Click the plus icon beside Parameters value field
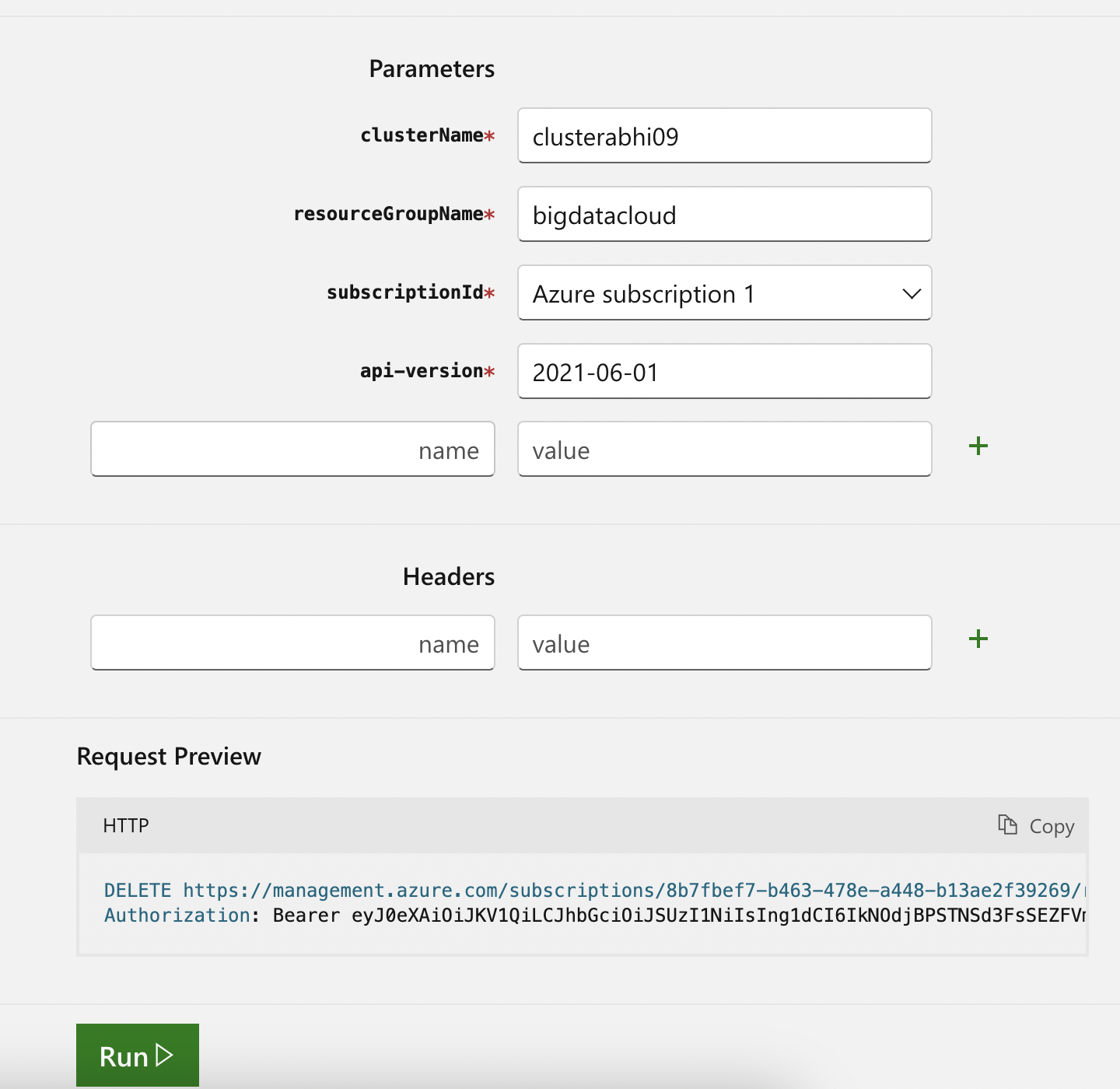The height and width of the screenshot is (1089, 1120). (x=978, y=446)
